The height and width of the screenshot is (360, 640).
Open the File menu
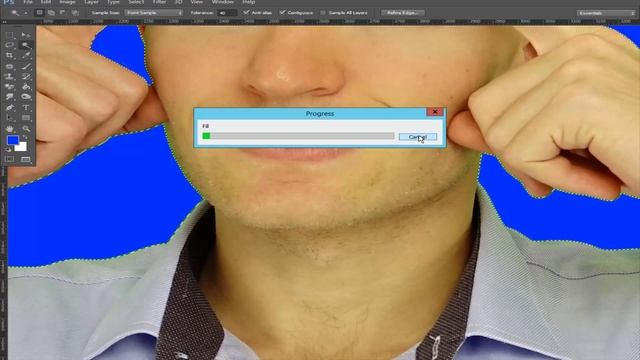(28, 2)
